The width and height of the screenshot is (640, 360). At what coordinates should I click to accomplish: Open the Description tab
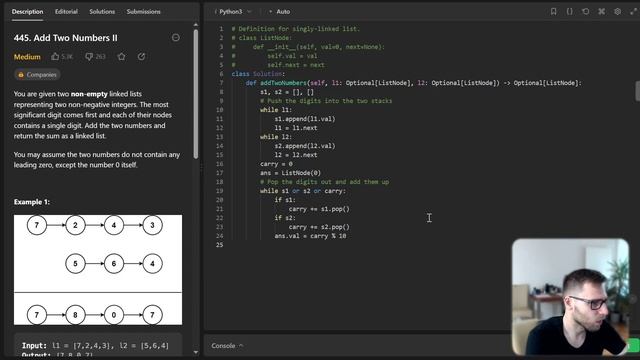pos(27,11)
